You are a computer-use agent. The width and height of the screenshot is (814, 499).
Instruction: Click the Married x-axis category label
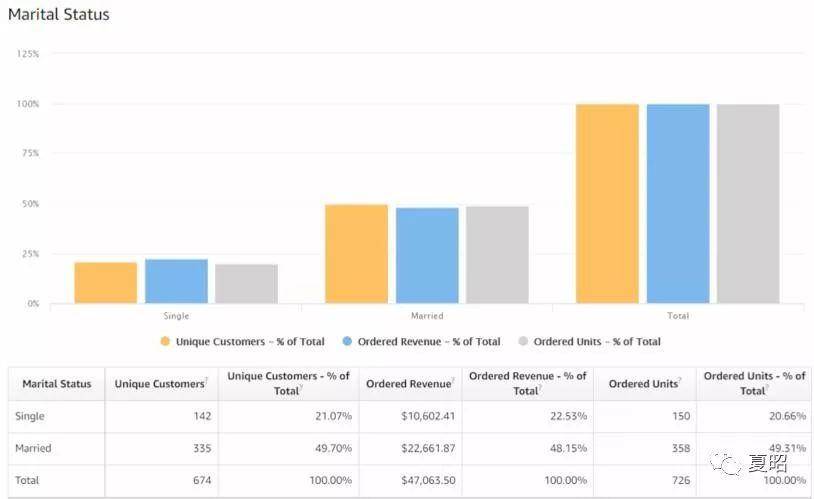point(427,316)
